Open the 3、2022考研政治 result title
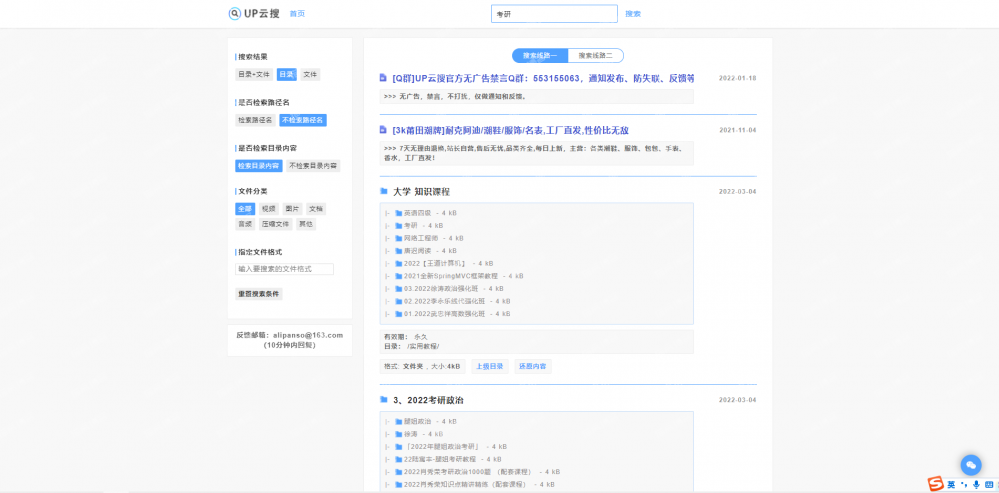The width and height of the screenshot is (999, 493). pyautogui.click(x=429, y=400)
